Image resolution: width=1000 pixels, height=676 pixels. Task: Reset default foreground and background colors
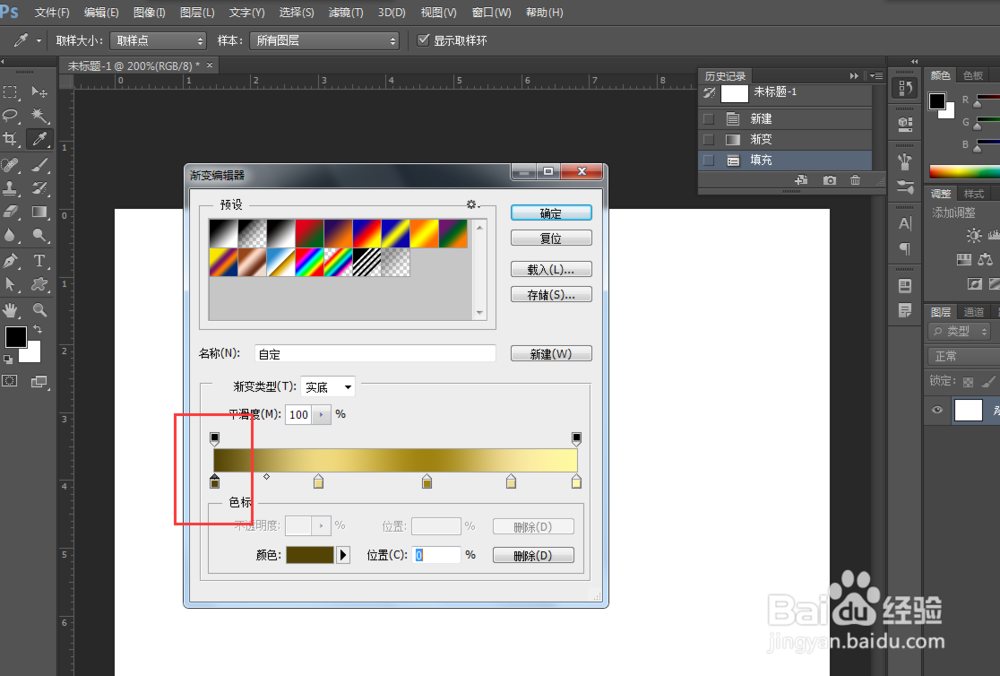coord(8,359)
